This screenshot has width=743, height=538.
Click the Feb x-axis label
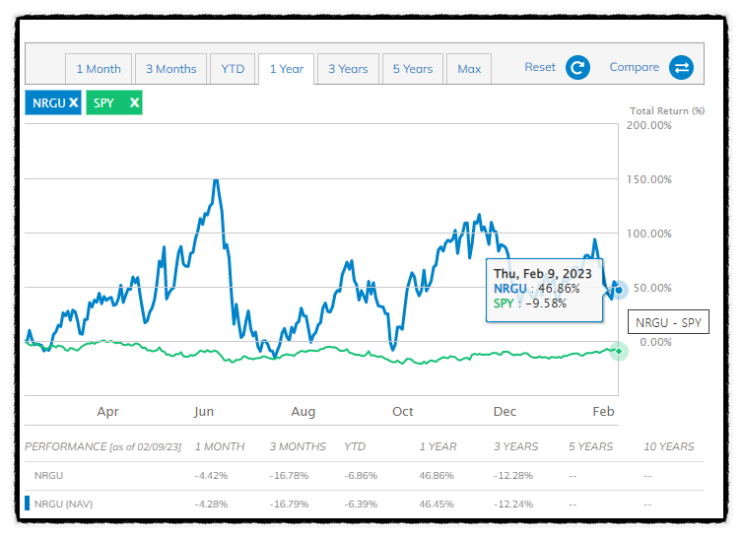[x=603, y=411]
